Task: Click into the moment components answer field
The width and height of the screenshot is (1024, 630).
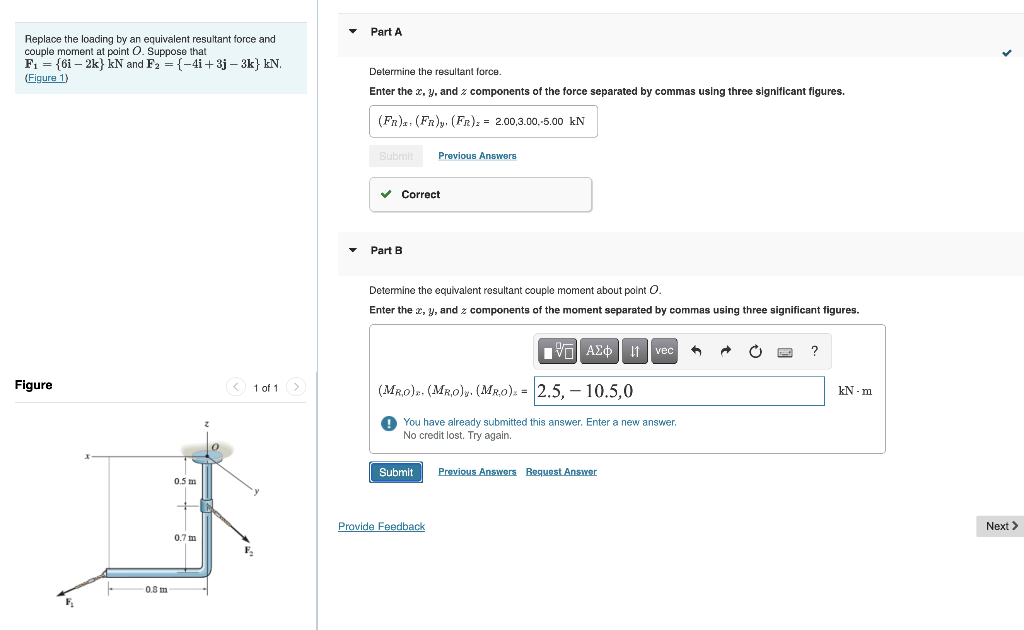Action: click(x=679, y=391)
